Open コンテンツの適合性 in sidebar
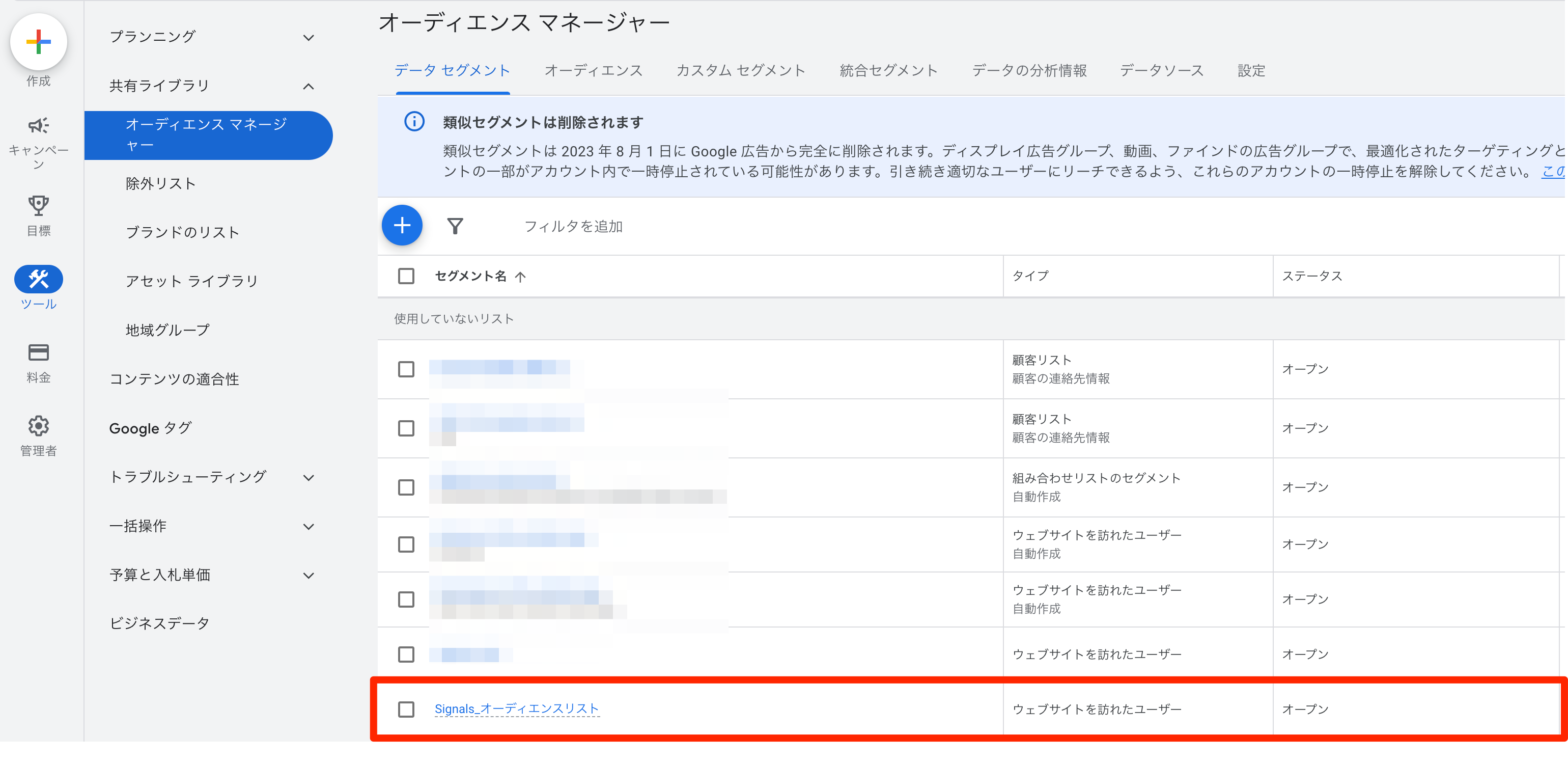Image resolution: width=1568 pixels, height=763 pixels. [174, 379]
